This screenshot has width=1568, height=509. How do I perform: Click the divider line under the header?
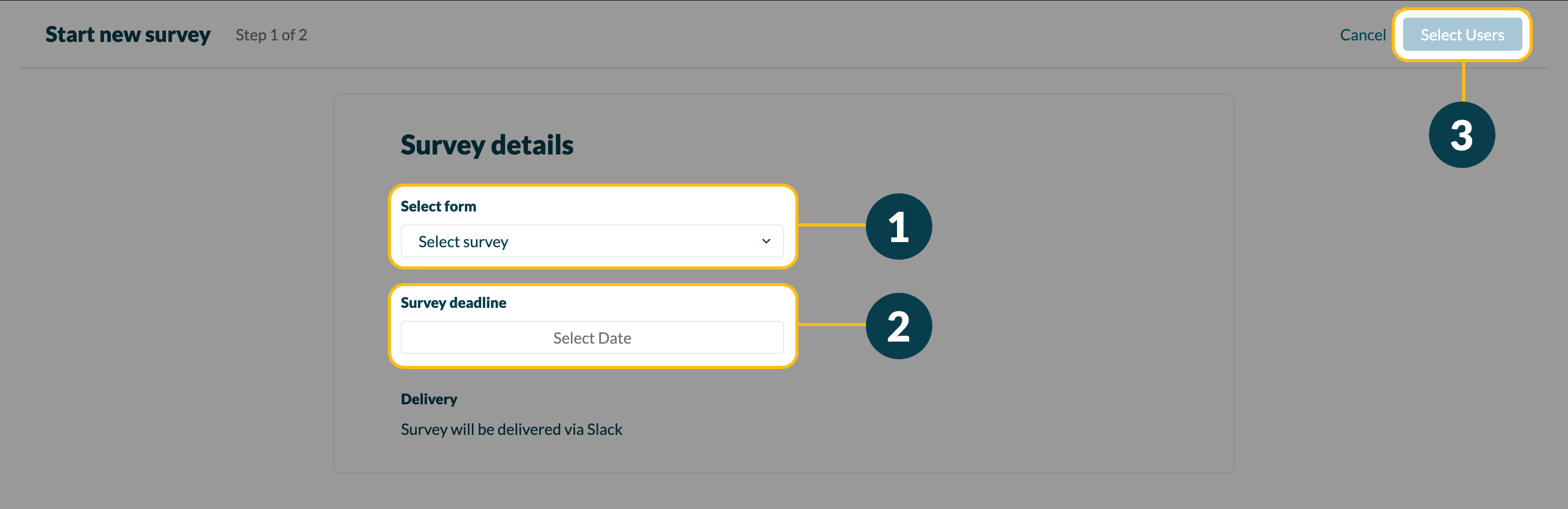click(x=731, y=68)
